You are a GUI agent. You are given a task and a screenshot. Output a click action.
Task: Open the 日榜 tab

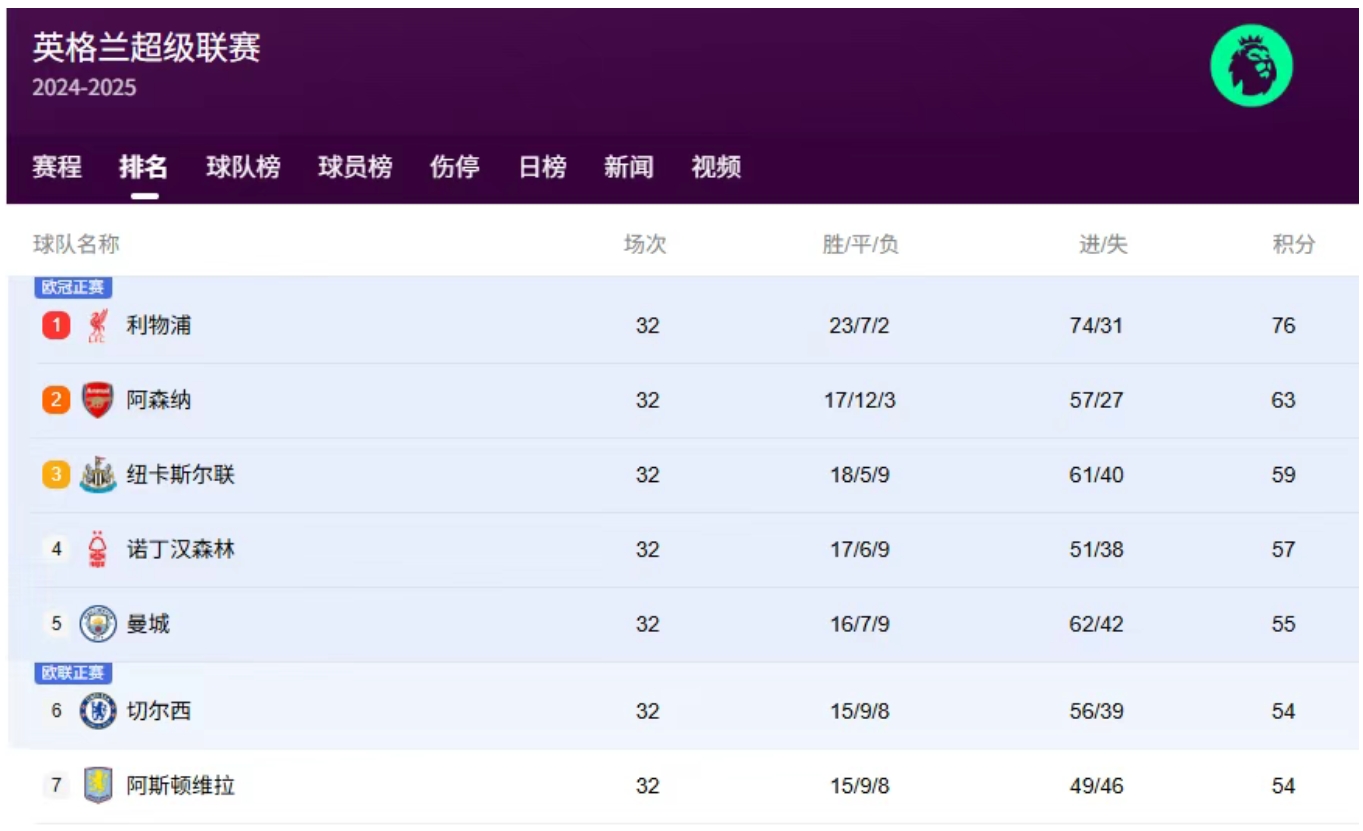pos(542,167)
